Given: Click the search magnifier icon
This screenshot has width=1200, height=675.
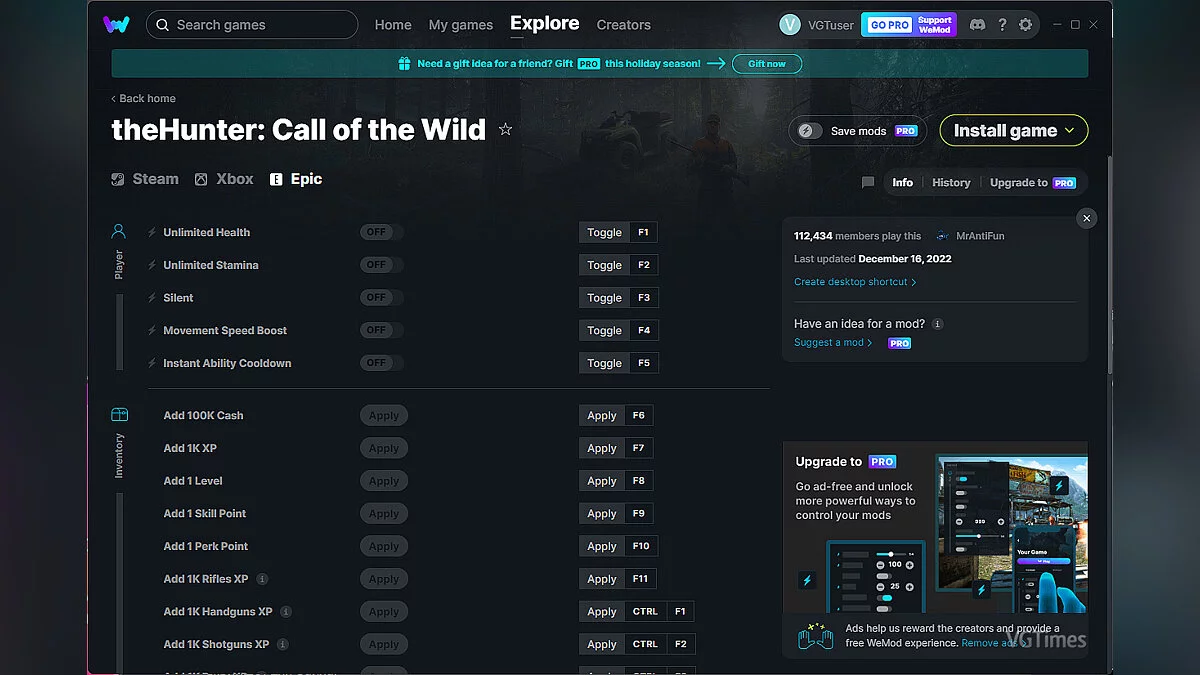Looking at the screenshot, I should pyautogui.click(x=162, y=25).
